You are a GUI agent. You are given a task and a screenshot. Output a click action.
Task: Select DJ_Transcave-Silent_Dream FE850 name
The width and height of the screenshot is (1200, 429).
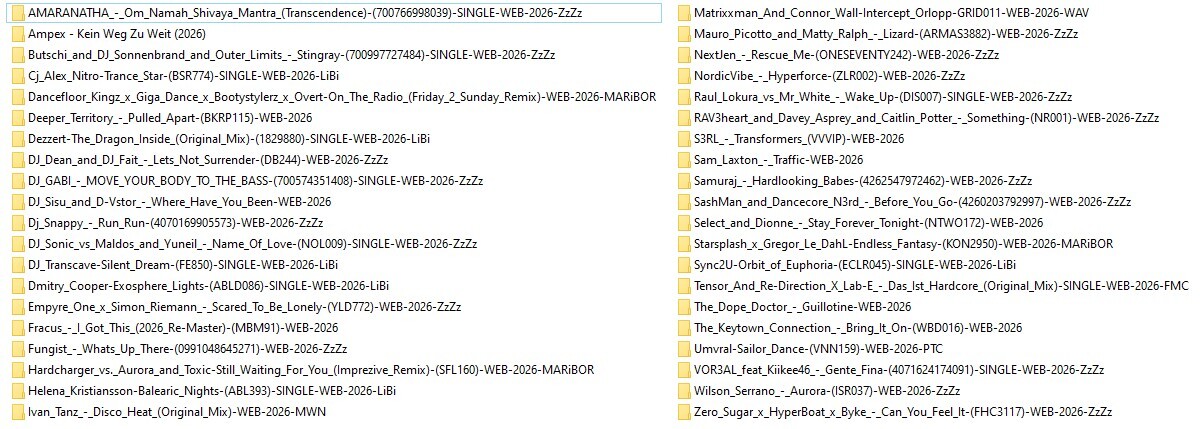pyautogui.click(x=183, y=265)
